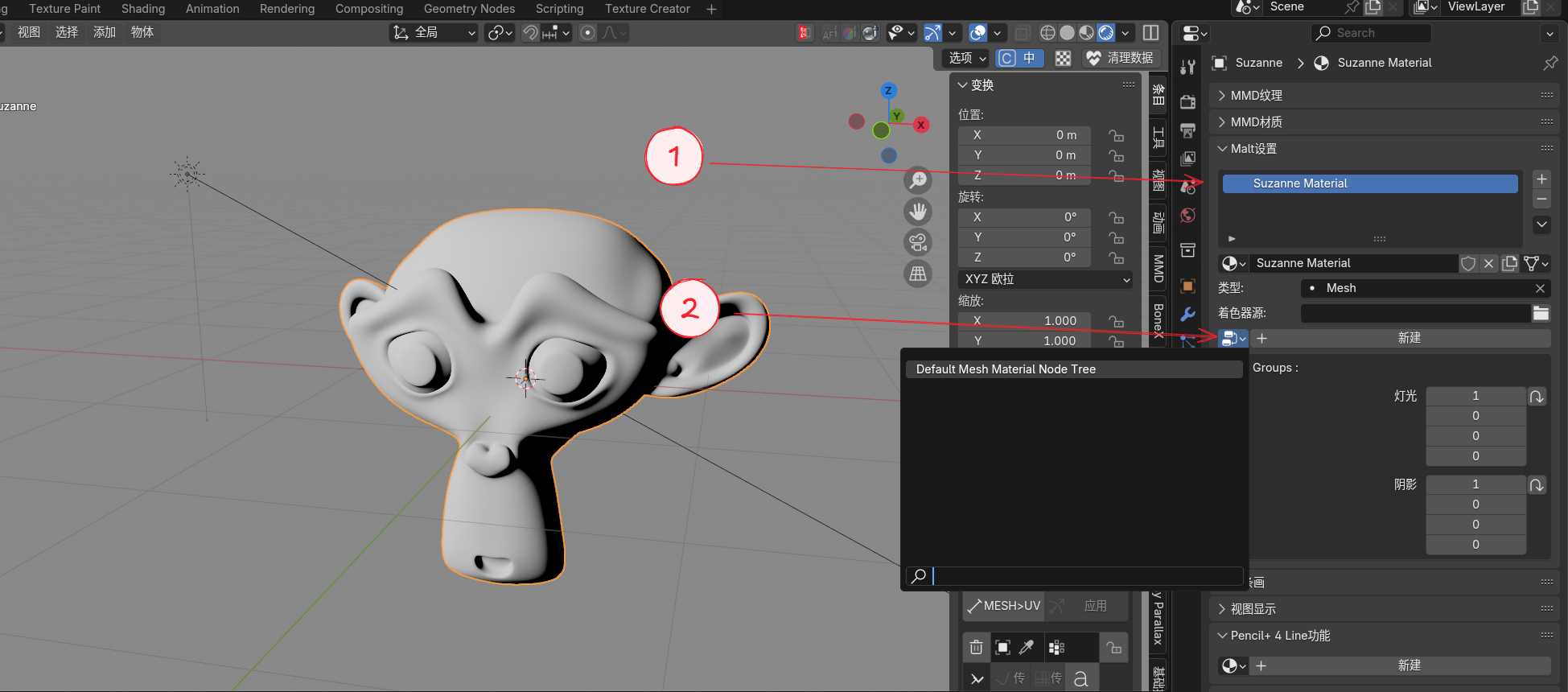
Task: Toggle the viewport overlays button
Action: [977, 33]
